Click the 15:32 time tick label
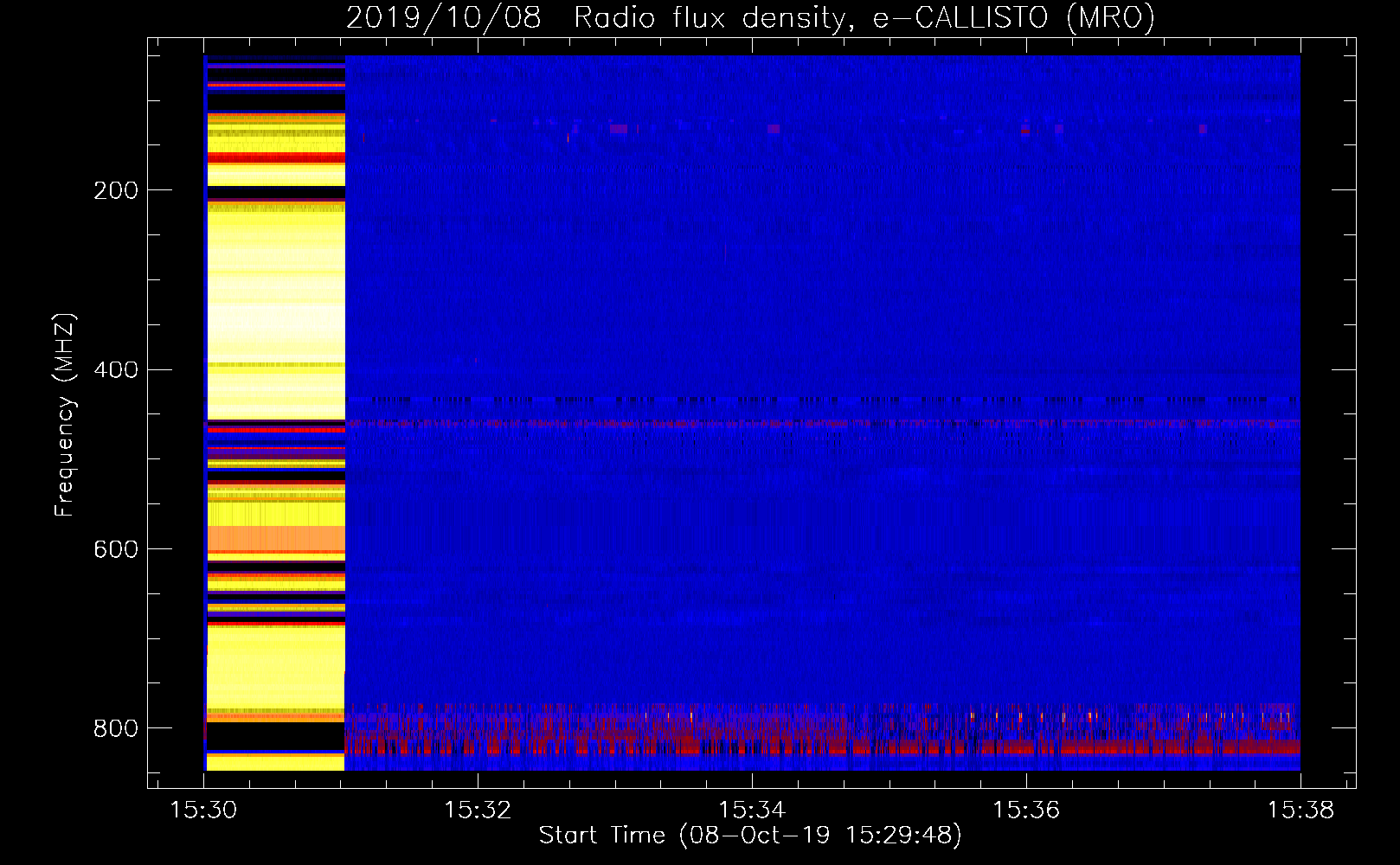 click(478, 811)
